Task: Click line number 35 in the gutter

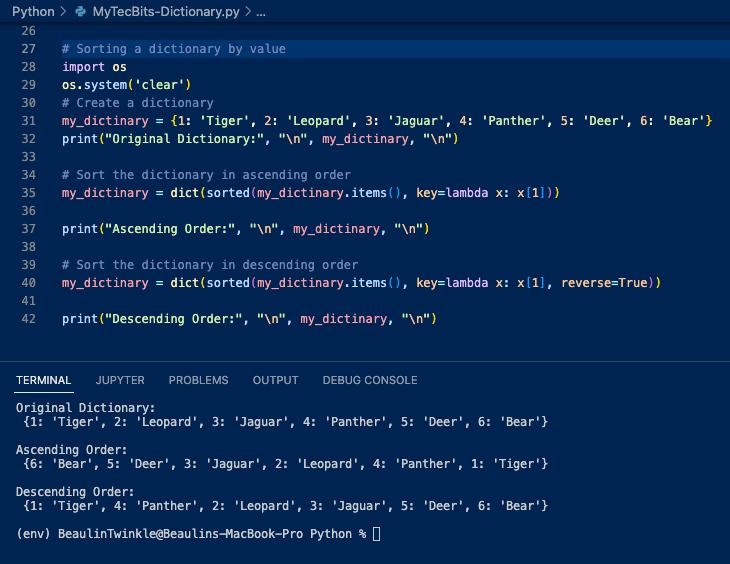Action: pos(28,193)
